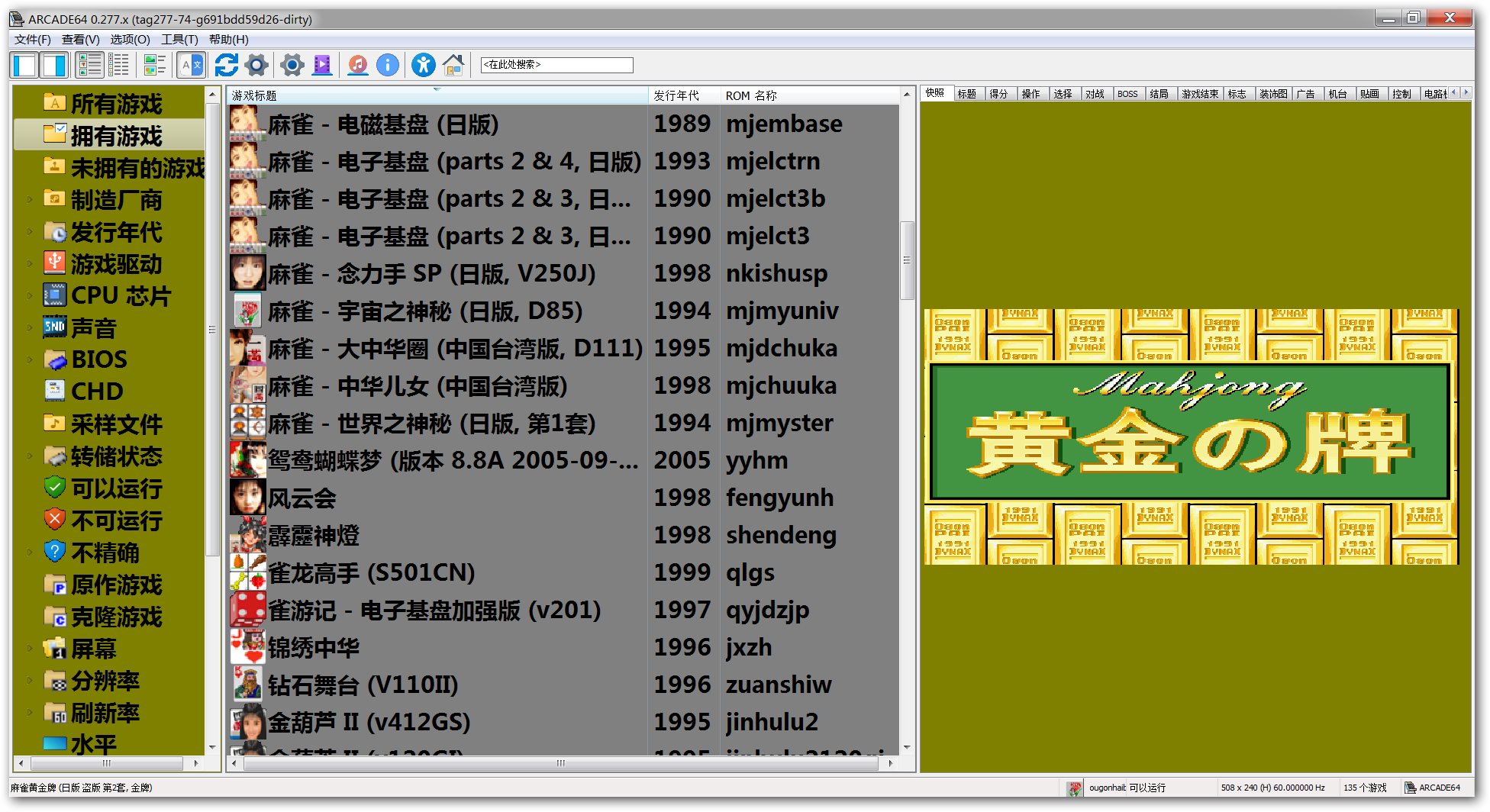Click the game list horizontal scrollbar thumb
The height and width of the screenshot is (812, 1490).
(x=561, y=763)
